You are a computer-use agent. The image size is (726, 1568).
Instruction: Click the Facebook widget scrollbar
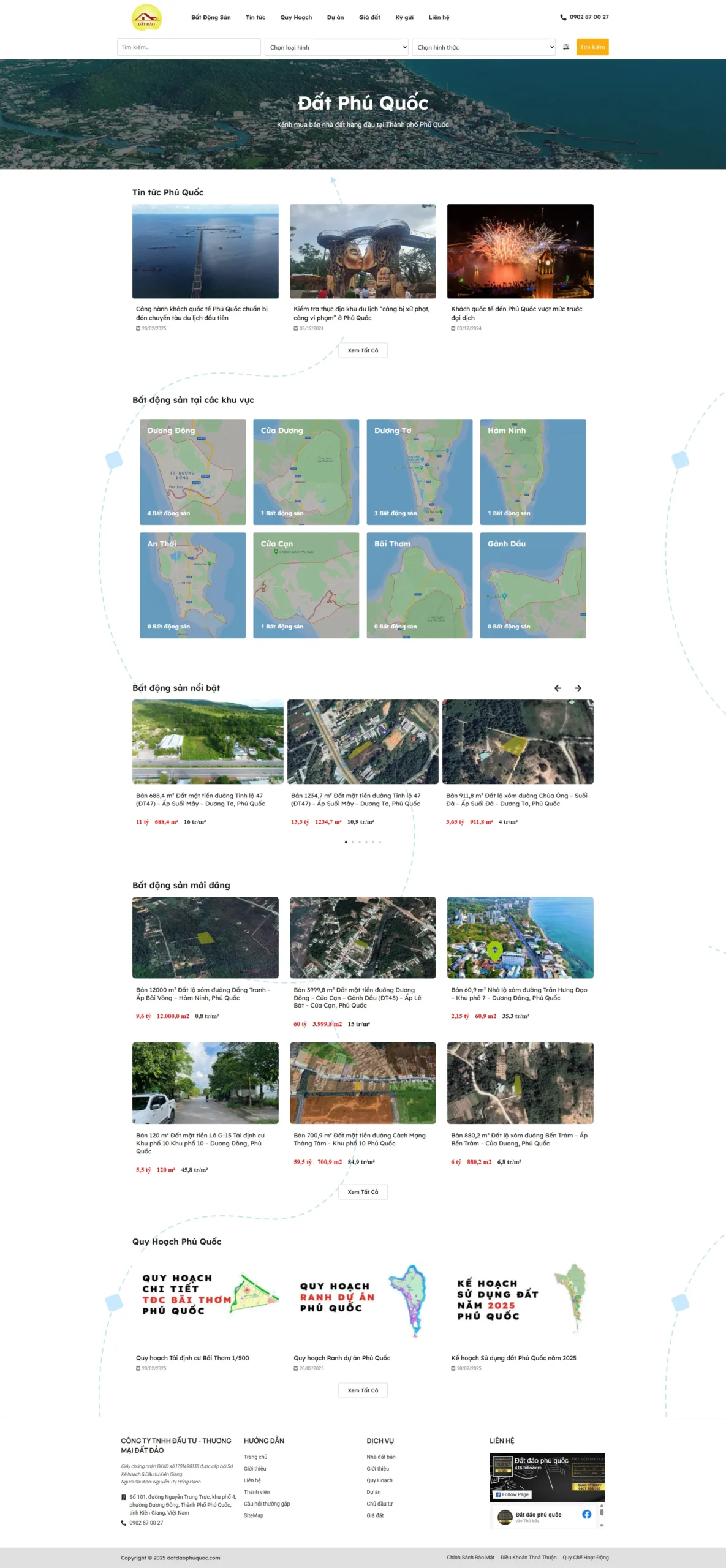point(602,1513)
